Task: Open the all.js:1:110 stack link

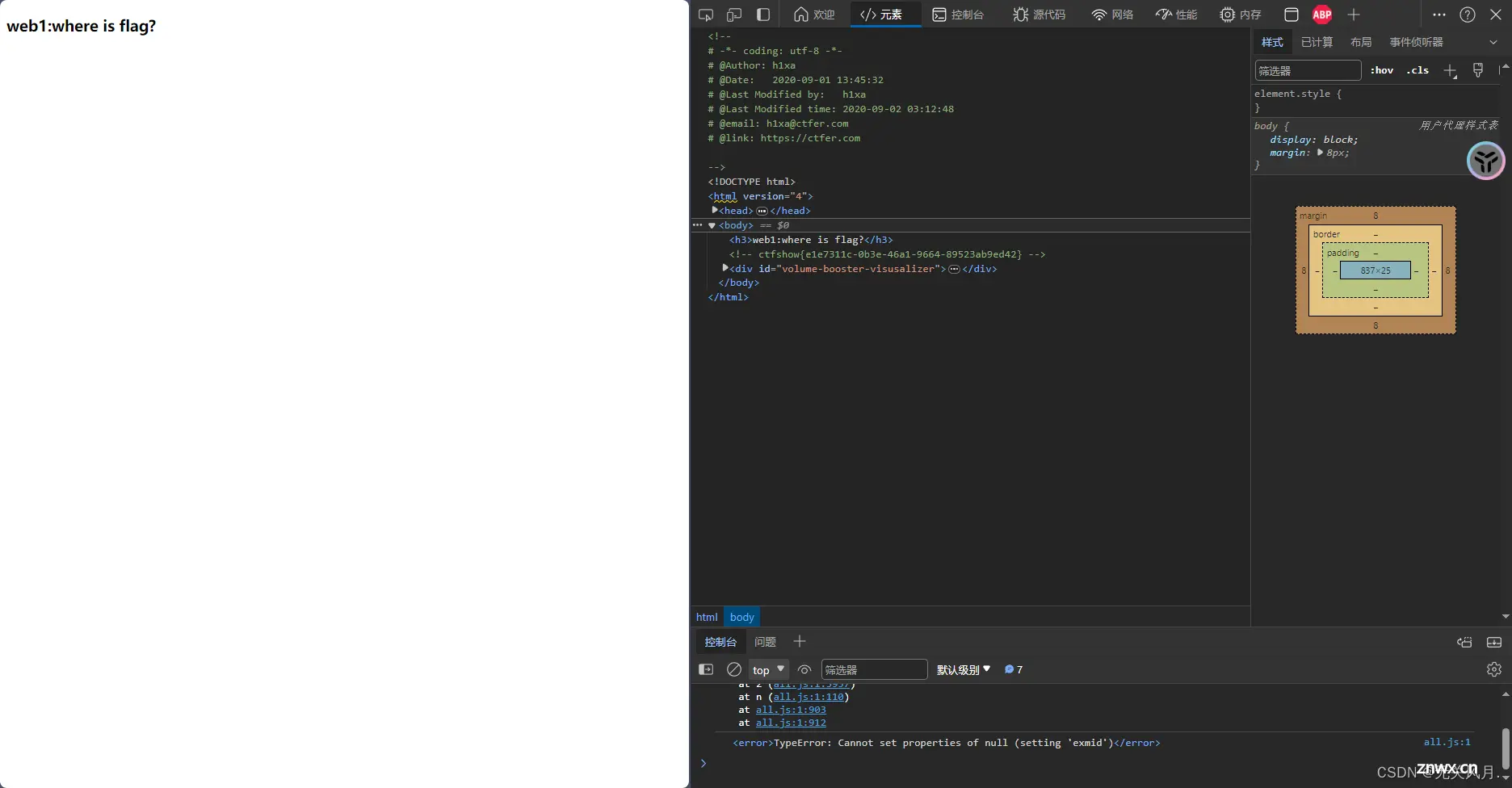Action: click(808, 697)
